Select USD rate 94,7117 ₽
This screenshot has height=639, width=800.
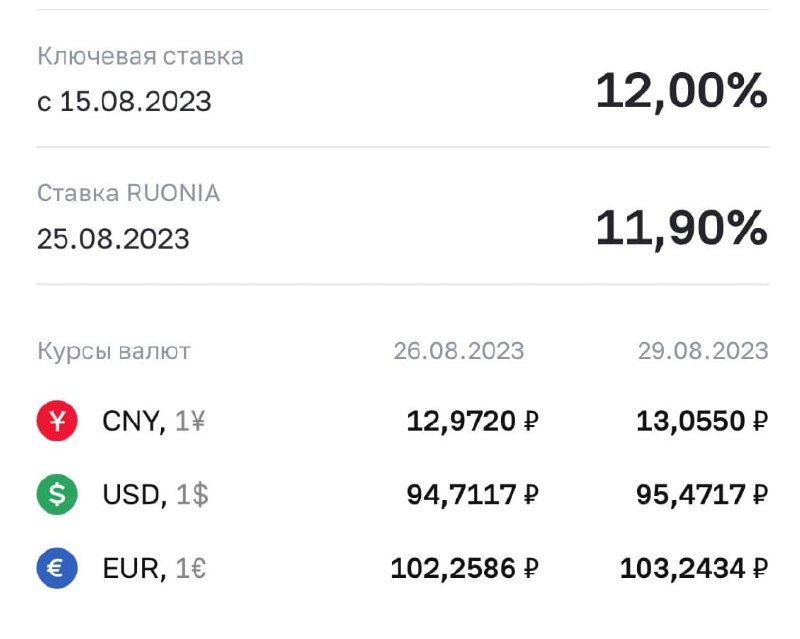[x=472, y=495]
